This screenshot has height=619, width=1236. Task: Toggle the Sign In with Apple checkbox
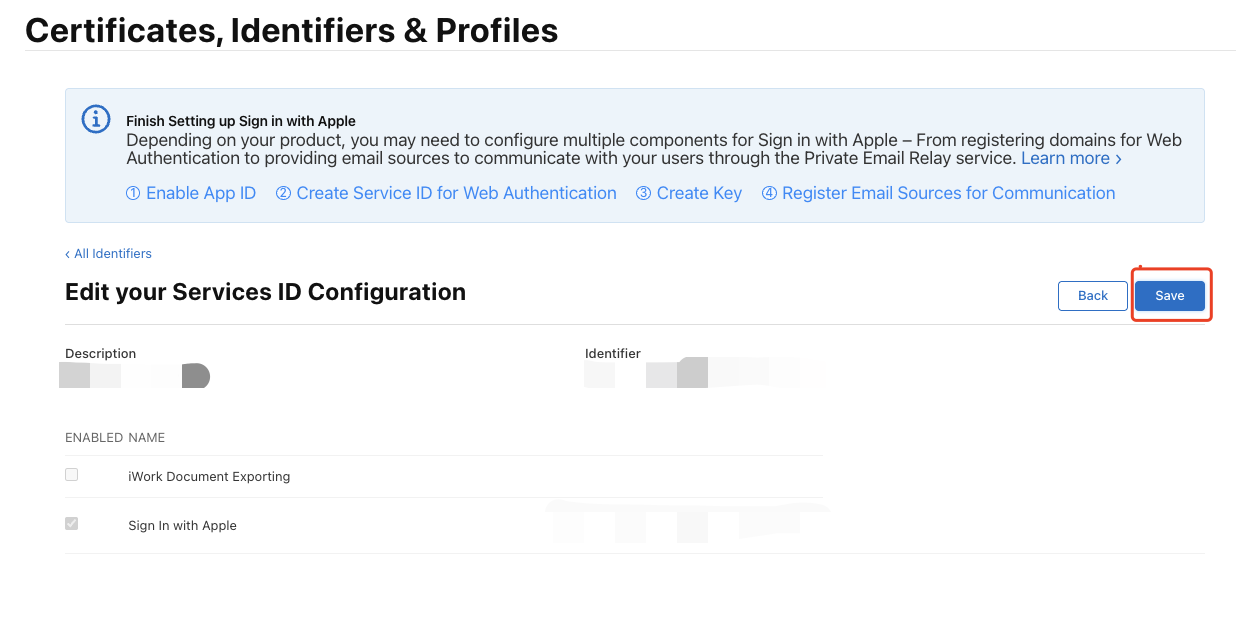point(72,524)
